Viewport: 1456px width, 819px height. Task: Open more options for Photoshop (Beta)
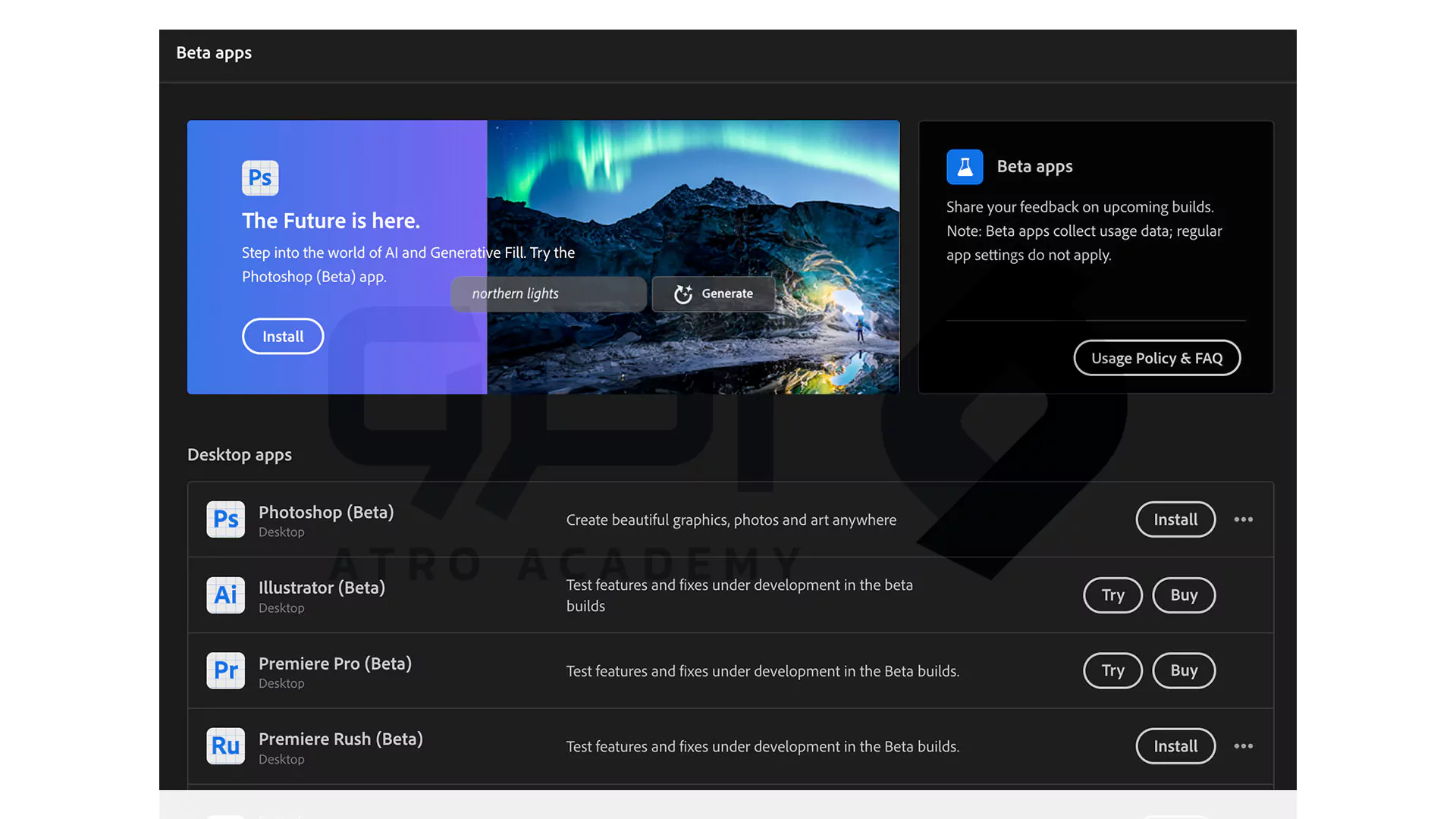pos(1244,519)
